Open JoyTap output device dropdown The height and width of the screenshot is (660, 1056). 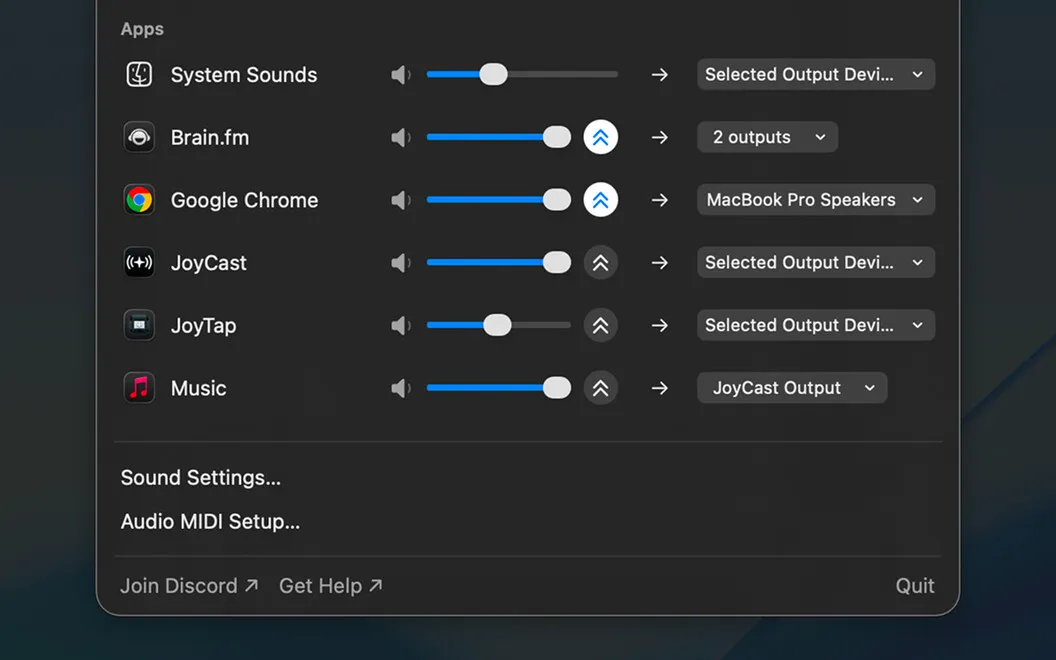tap(816, 325)
